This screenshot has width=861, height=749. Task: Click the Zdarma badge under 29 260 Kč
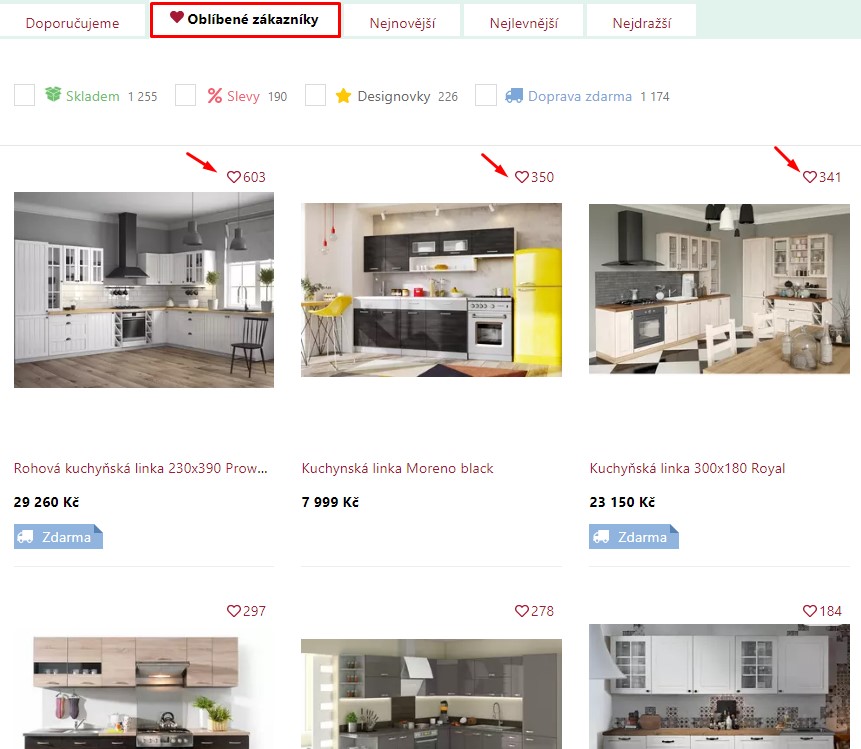[x=58, y=536]
